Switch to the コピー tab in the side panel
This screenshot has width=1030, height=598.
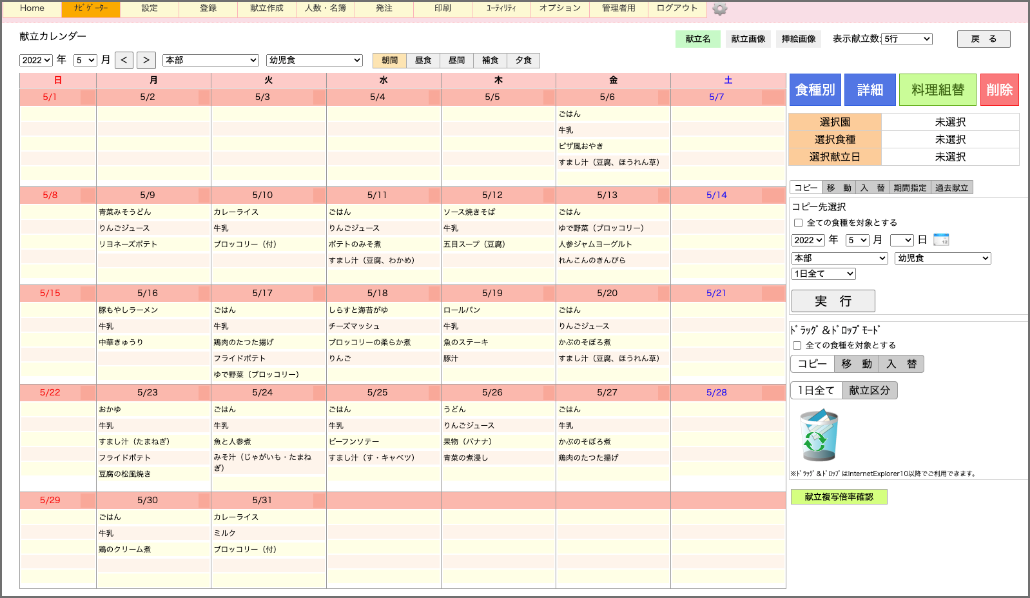(x=806, y=188)
